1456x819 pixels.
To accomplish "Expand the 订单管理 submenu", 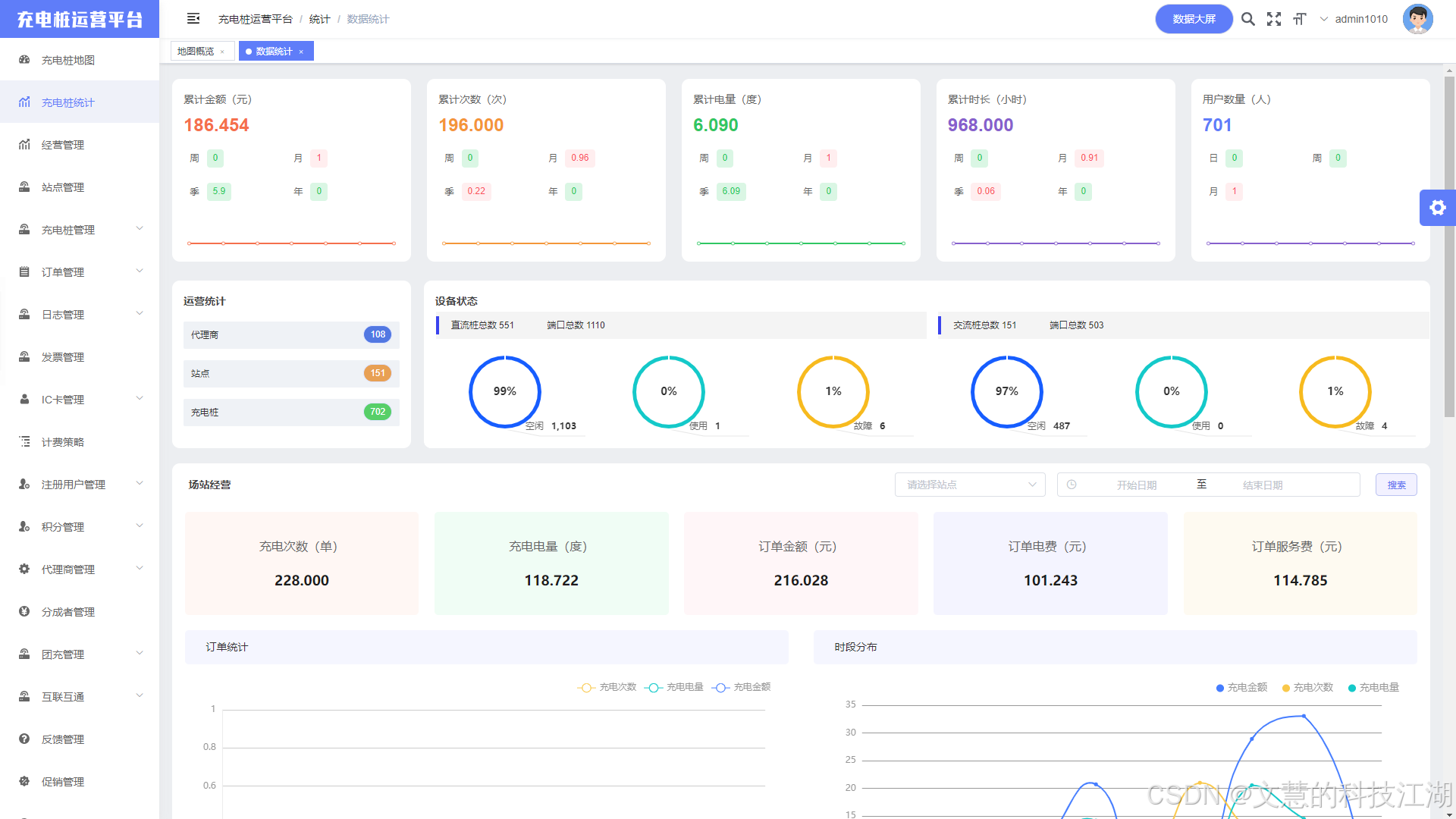I will point(80,272).
